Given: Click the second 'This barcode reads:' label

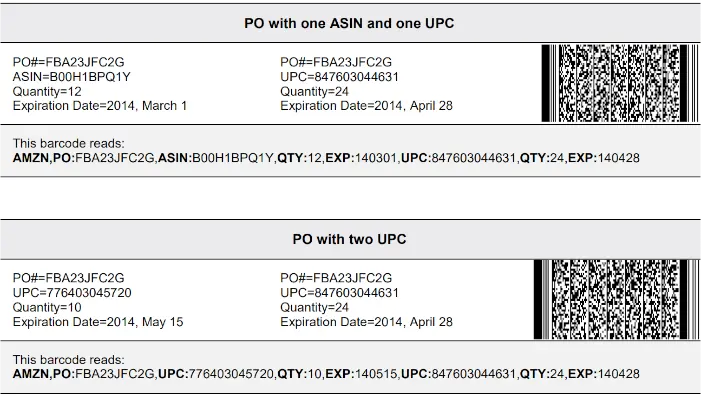Looking at the screenshot, I should tap(68, 360).
